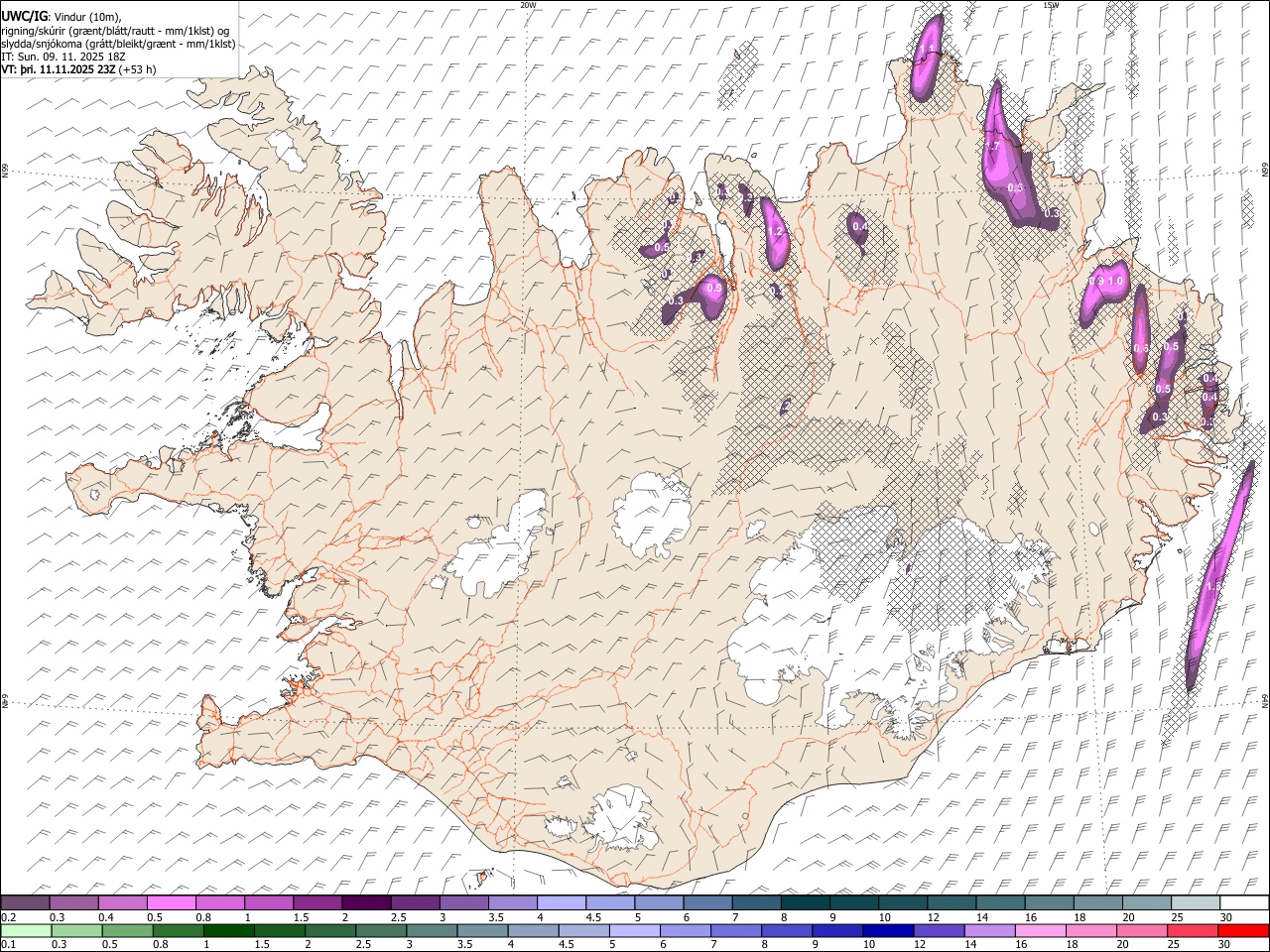Click the UWC/IG title text

pyautogui.click(x=24, y=15)
